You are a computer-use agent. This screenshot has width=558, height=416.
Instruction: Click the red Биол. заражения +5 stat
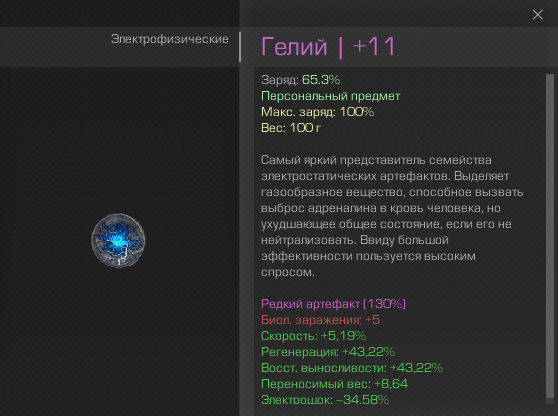[320, 320]
